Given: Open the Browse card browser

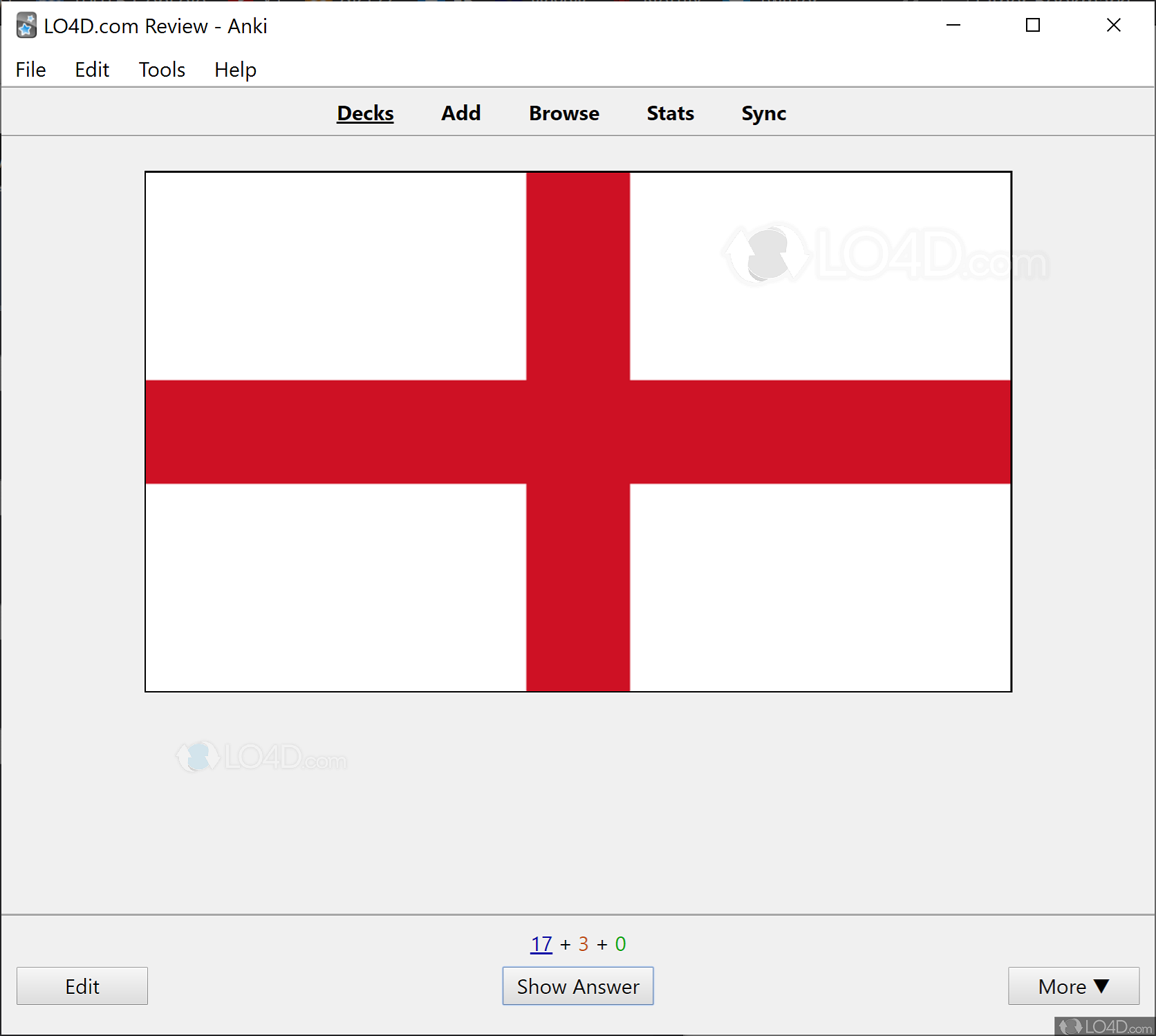Looking at the screenshot, I should pyautogui.click(x=564, y=113).
